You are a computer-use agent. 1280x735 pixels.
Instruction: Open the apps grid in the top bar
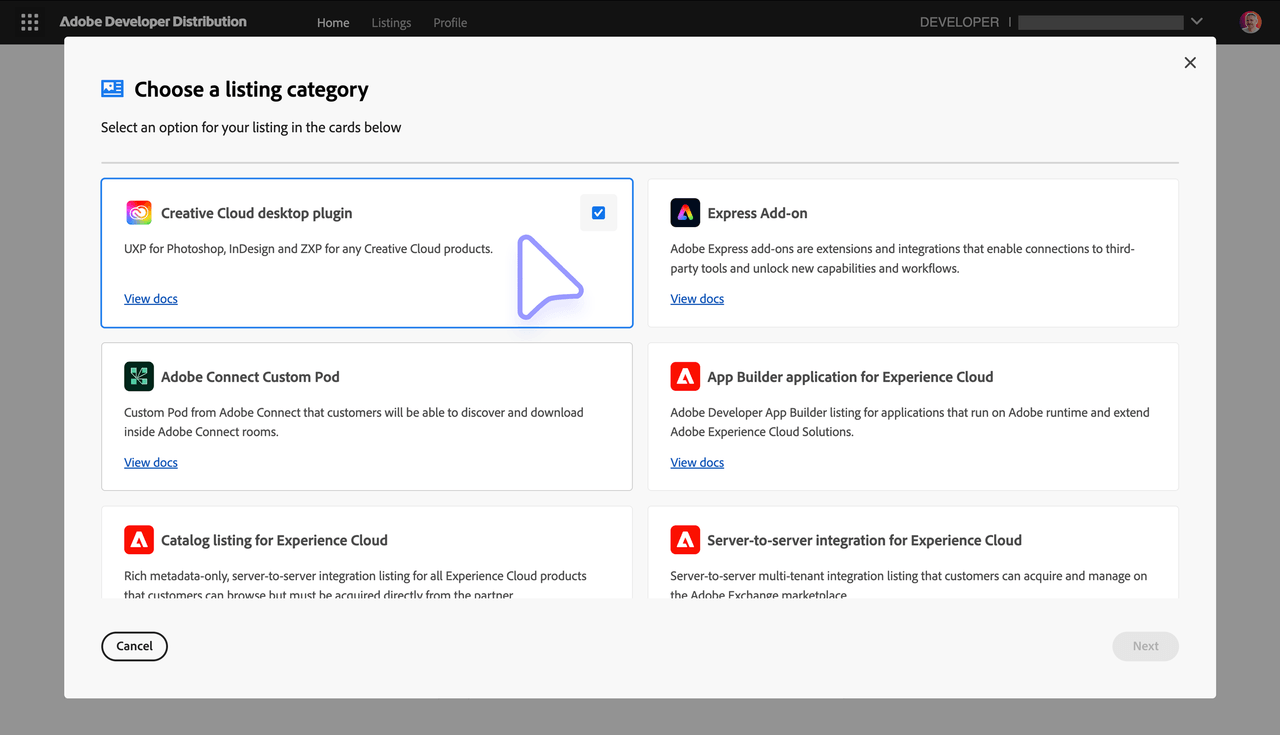pyautogui.click(x=29, y=21)
